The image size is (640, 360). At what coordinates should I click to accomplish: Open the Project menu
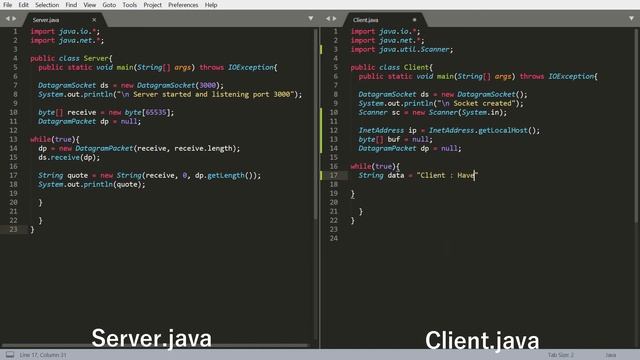click(152, 5)
